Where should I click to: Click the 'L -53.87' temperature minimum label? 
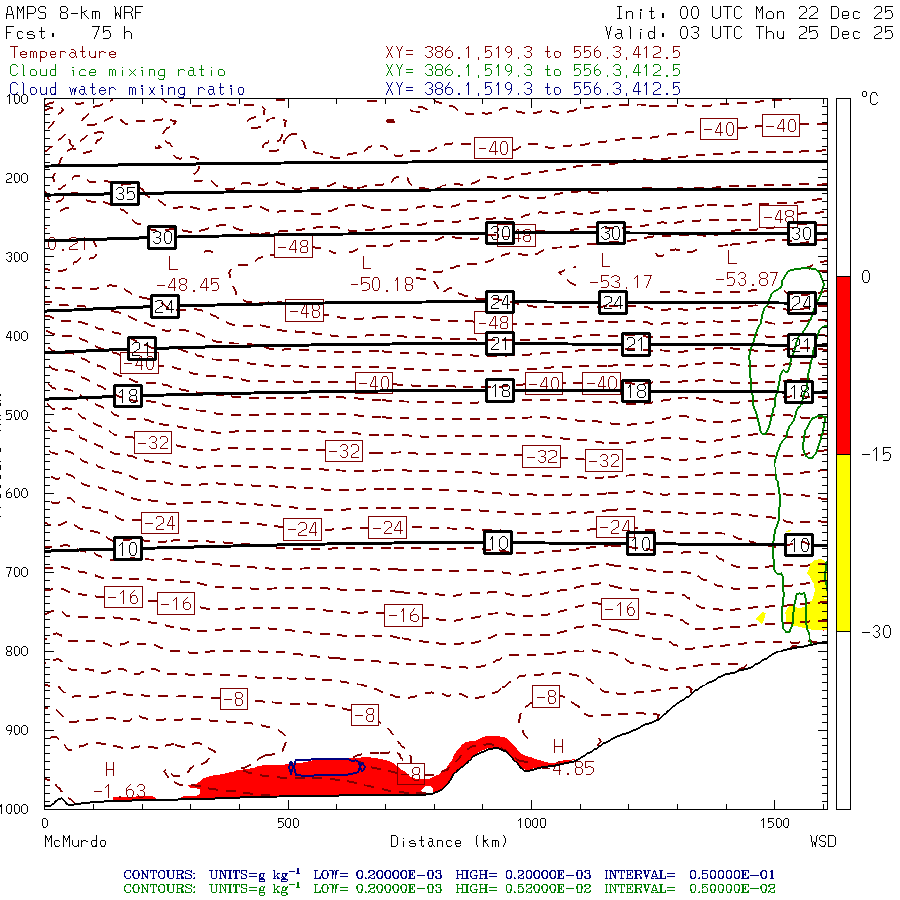[x=746, y=269]
